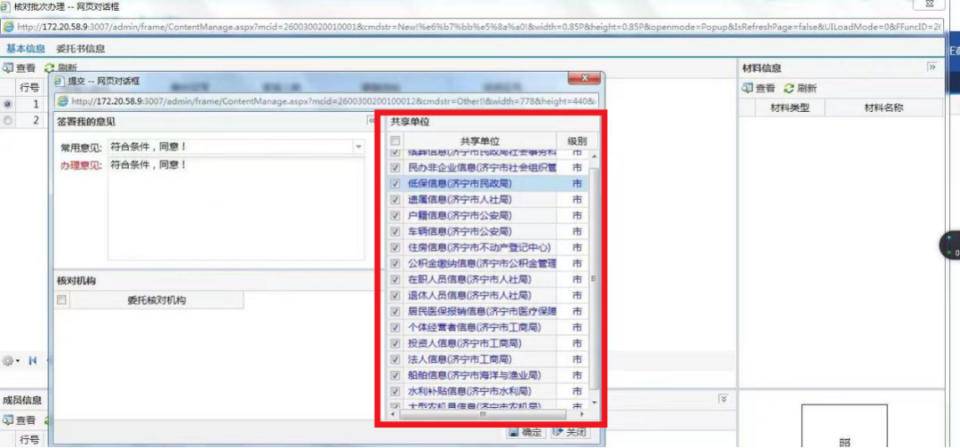Close the 提交 dialog with red X
The width and height of the screenshot is (960, 448).
[583, 78]
